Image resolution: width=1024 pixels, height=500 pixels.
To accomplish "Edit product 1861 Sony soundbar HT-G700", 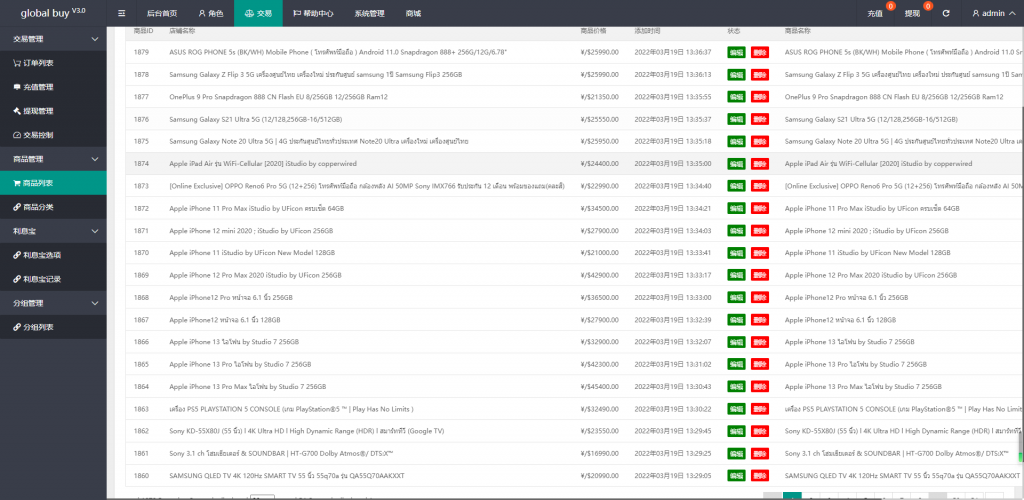I will [736, 453].
